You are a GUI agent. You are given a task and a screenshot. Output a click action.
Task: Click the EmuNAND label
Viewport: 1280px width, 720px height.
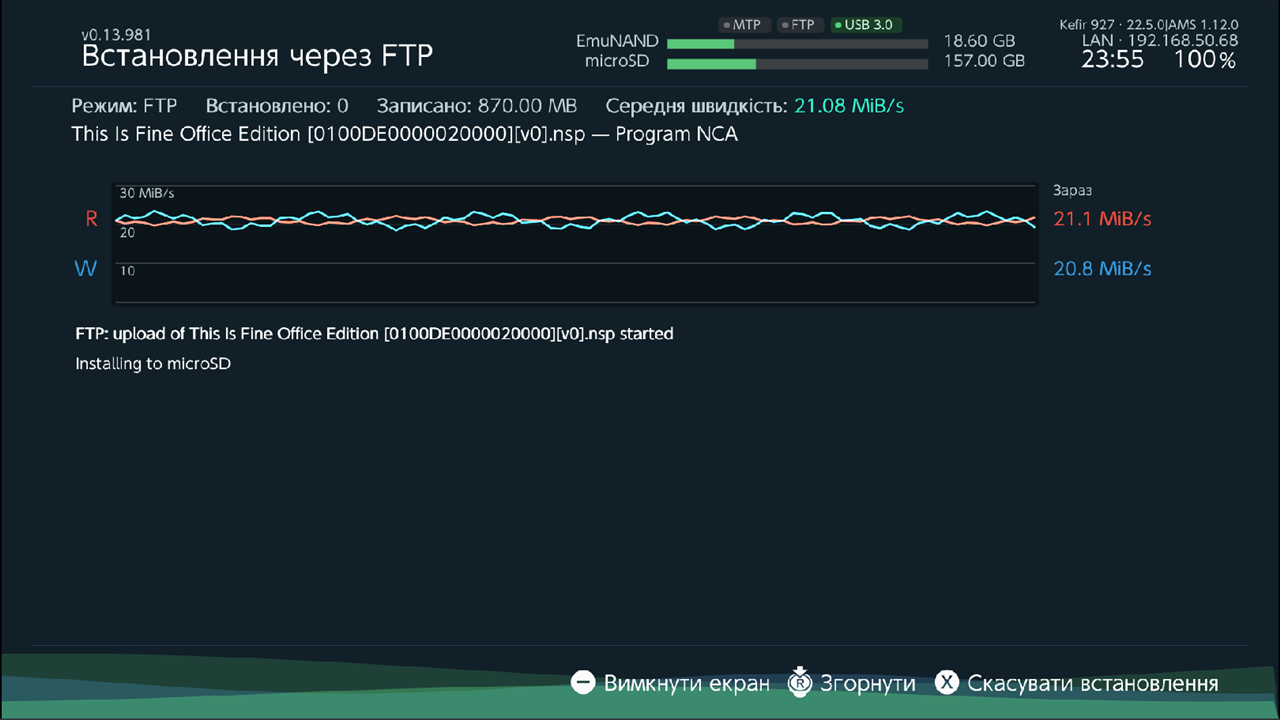(x=617, y=42)
